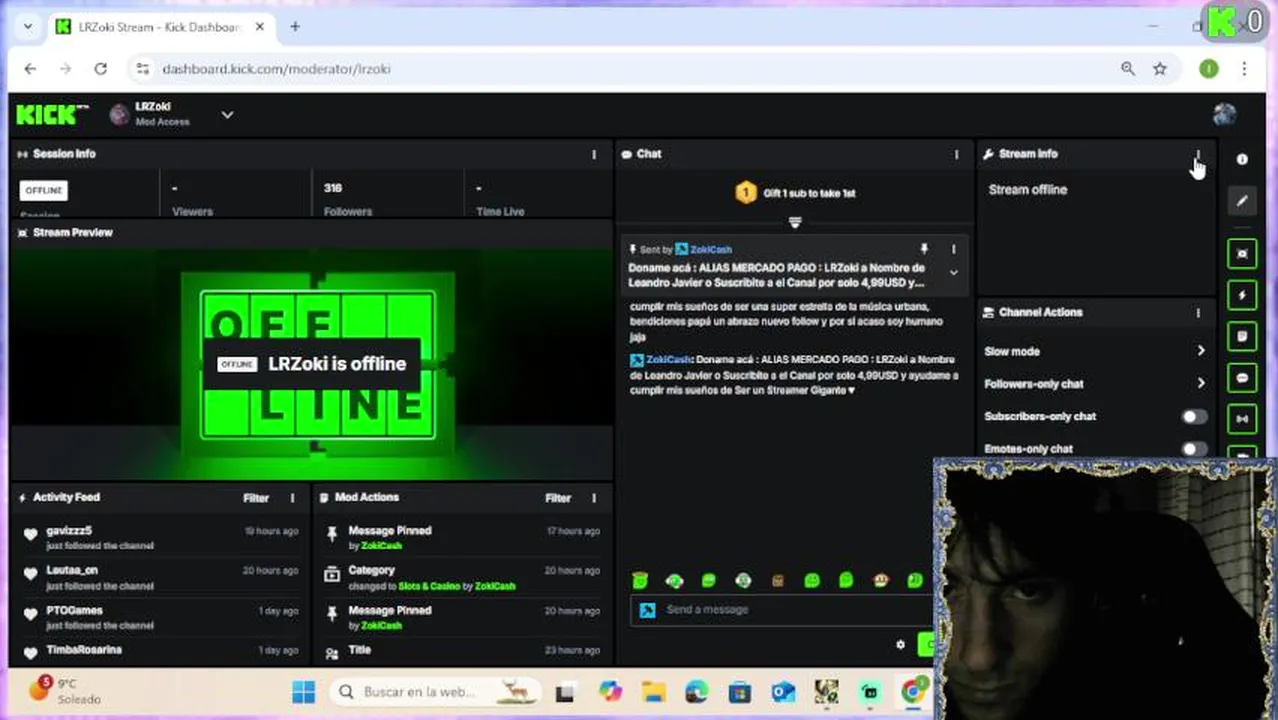Open a new browser tab
The height and width of the screenshot is (720, 1278).
click(295, 27)
